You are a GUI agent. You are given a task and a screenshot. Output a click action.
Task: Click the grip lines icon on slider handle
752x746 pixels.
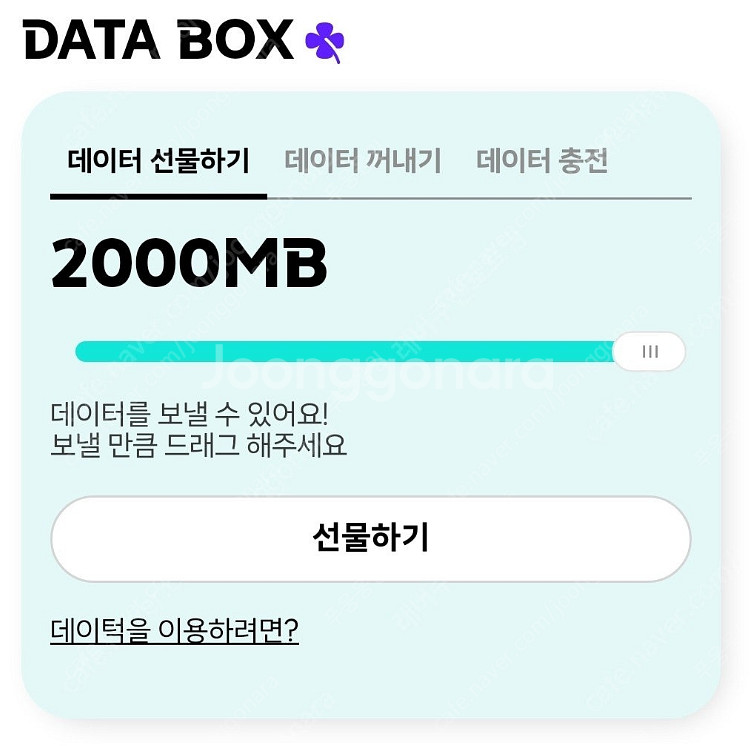click(x=650, y=352)
